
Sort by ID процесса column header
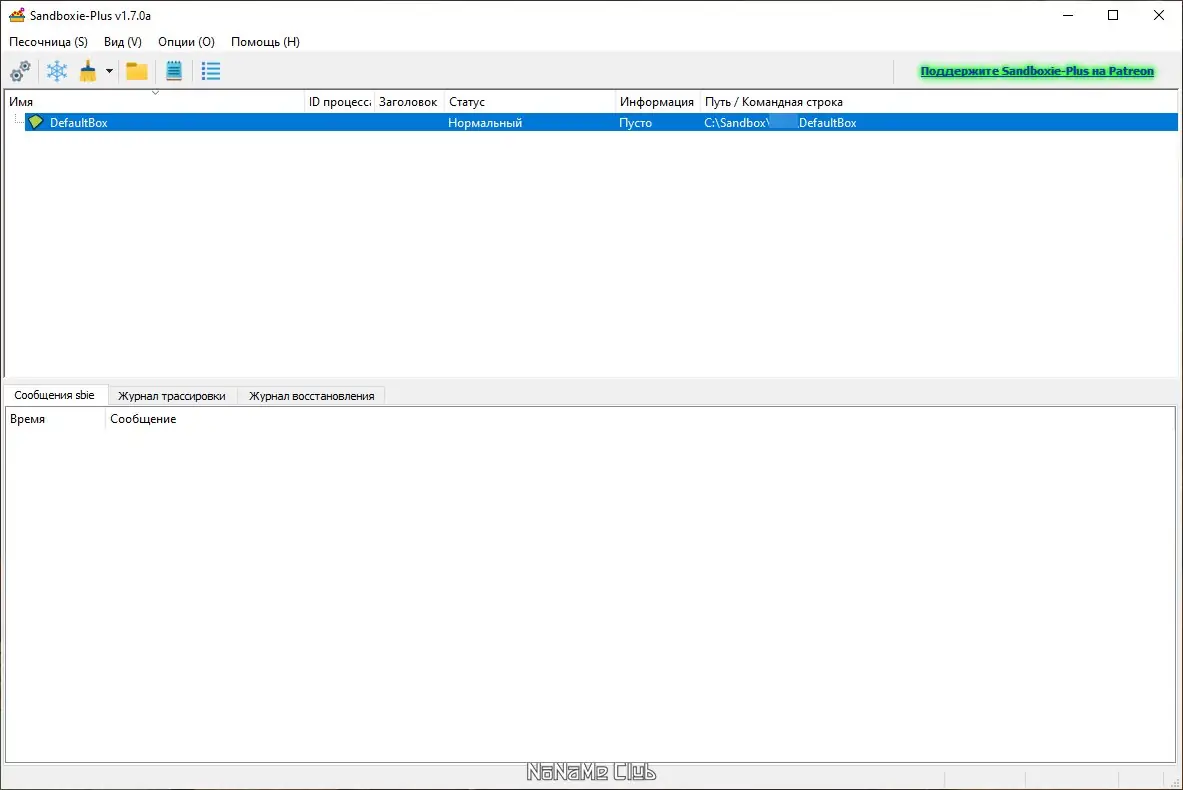click(x=340, y=101)
